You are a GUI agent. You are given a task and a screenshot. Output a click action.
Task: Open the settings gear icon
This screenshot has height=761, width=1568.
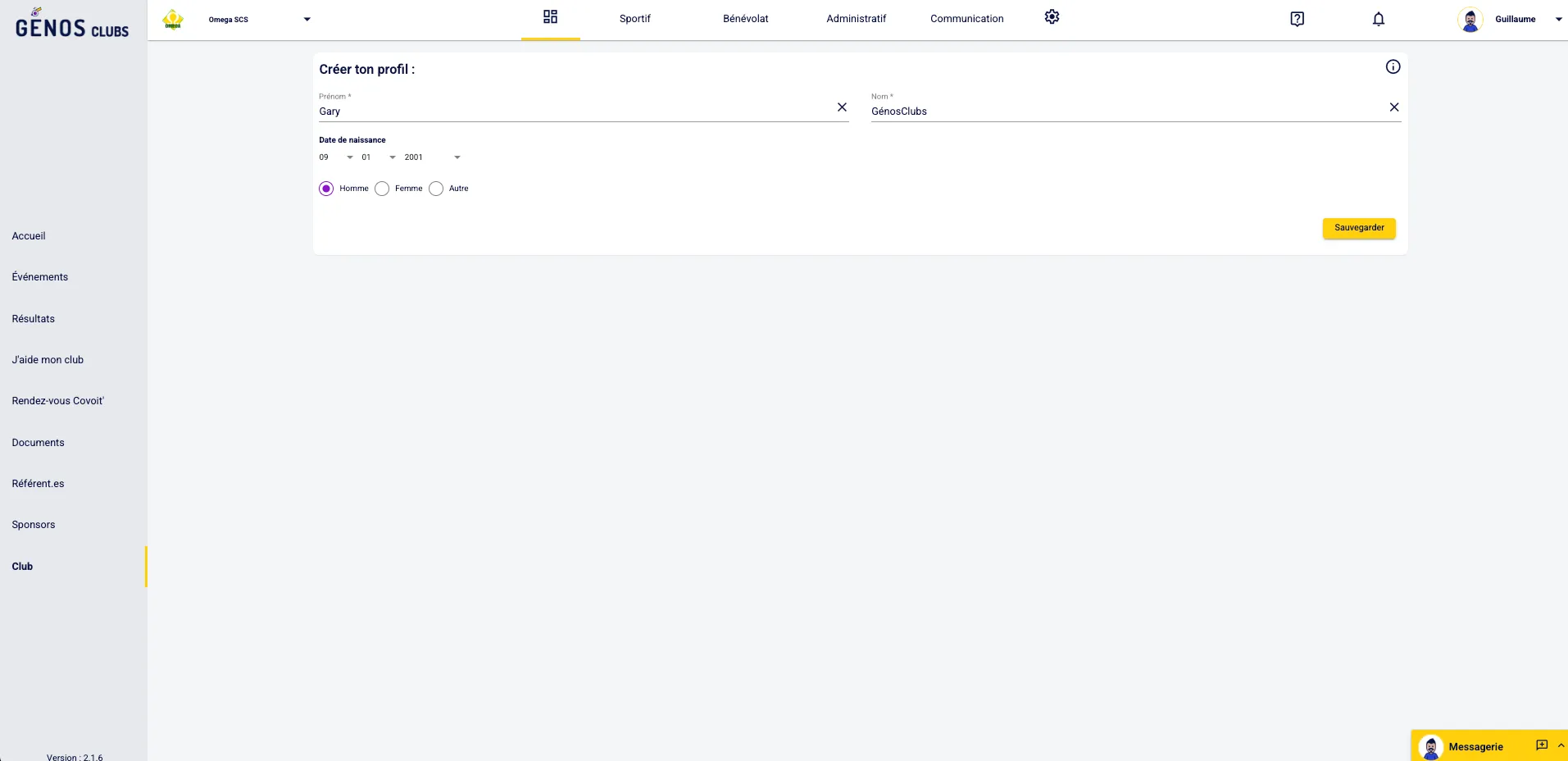tap(1052, 17)
